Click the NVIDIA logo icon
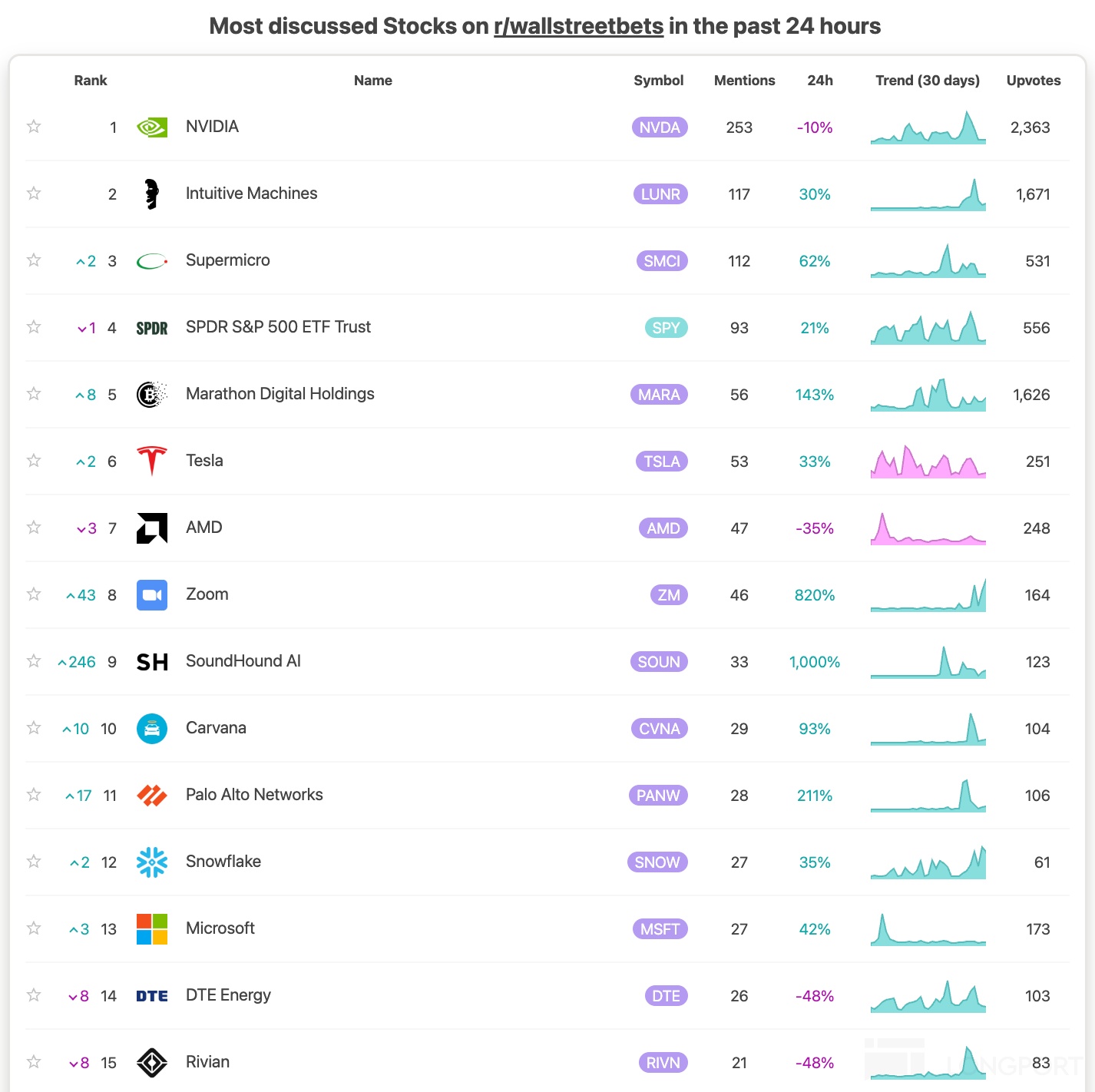The image size is (1095, 1092). (152, 127)
